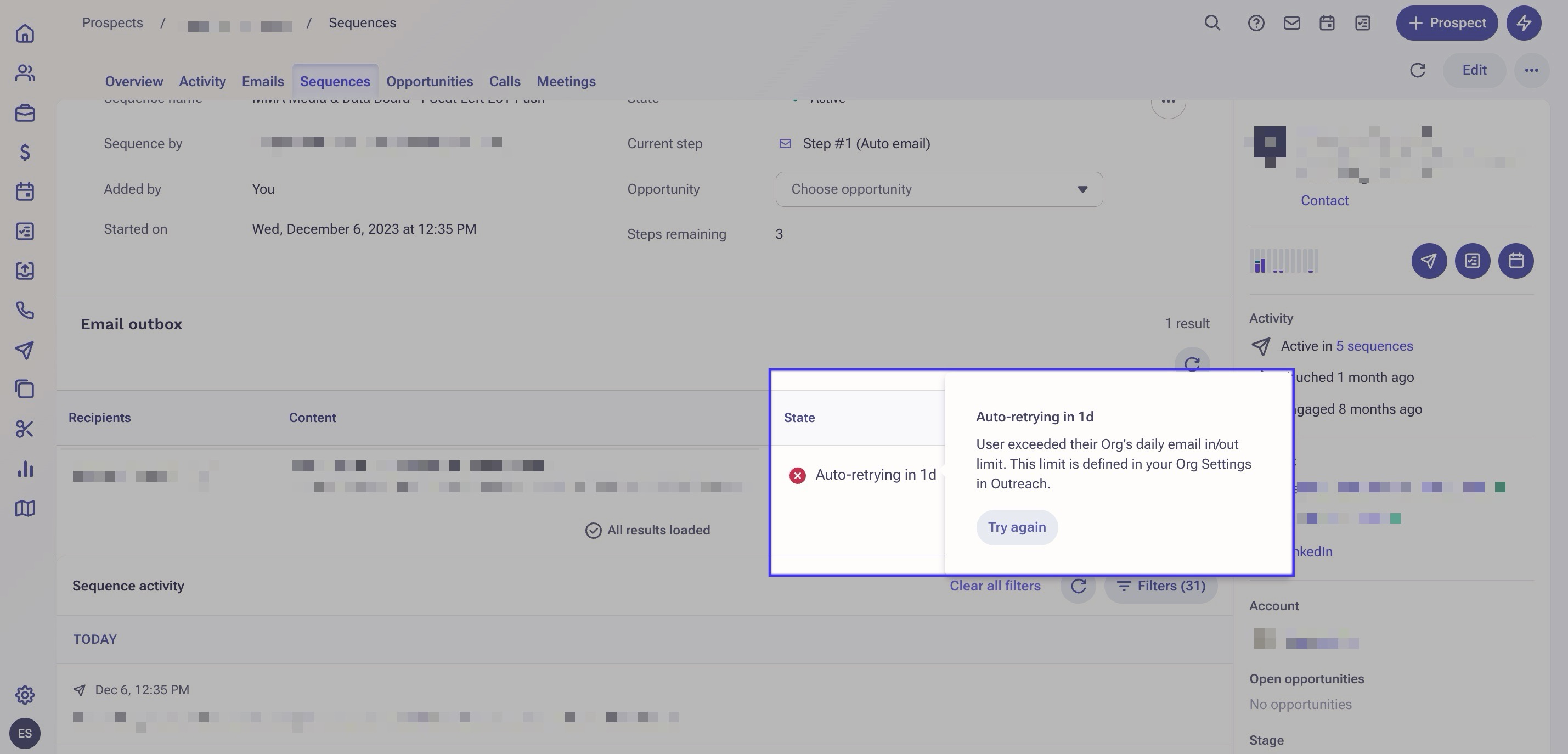Switch to the Meetings tab
1568x754 pixels.
566,82
